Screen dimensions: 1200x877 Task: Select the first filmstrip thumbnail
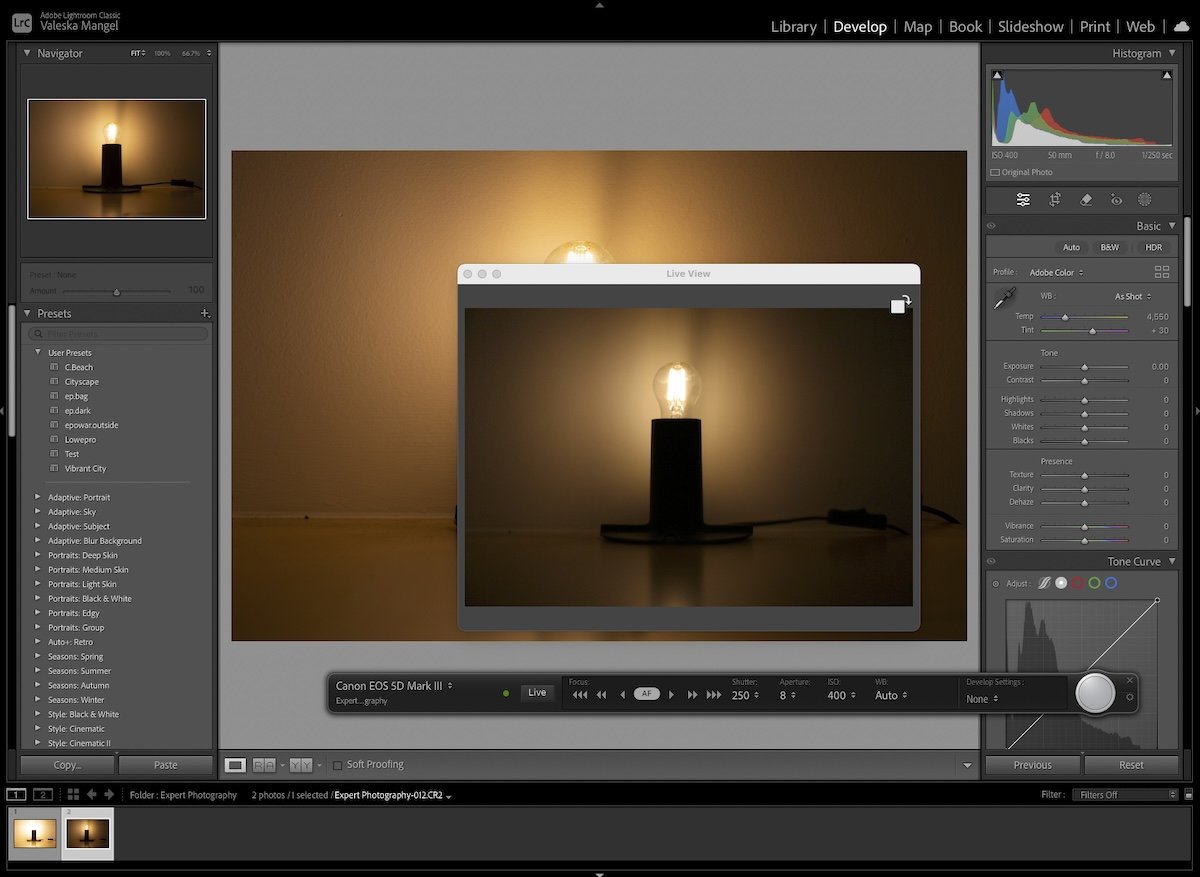tap(34, 833)
